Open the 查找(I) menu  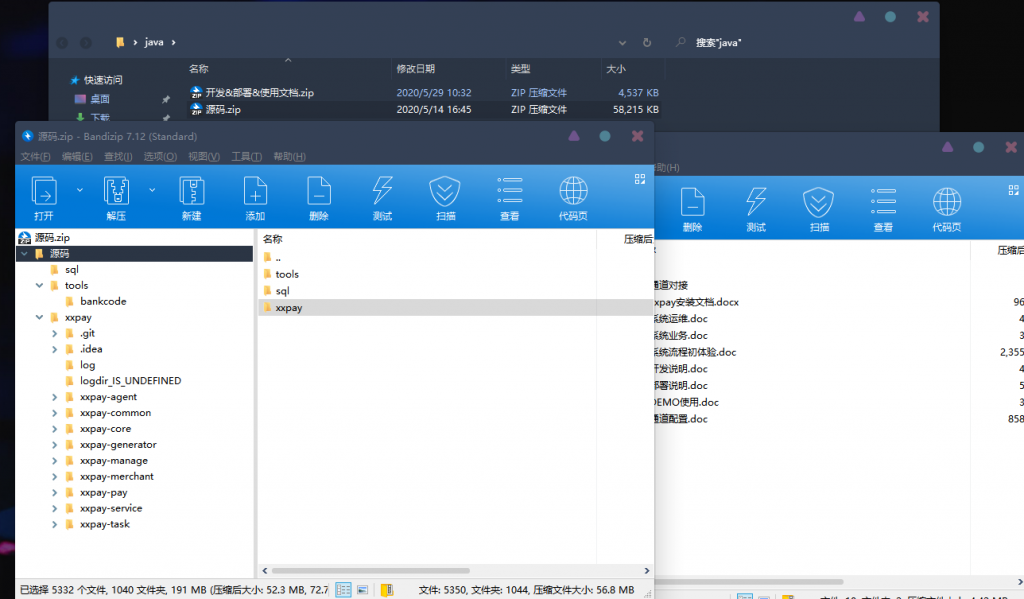(118, 157)
